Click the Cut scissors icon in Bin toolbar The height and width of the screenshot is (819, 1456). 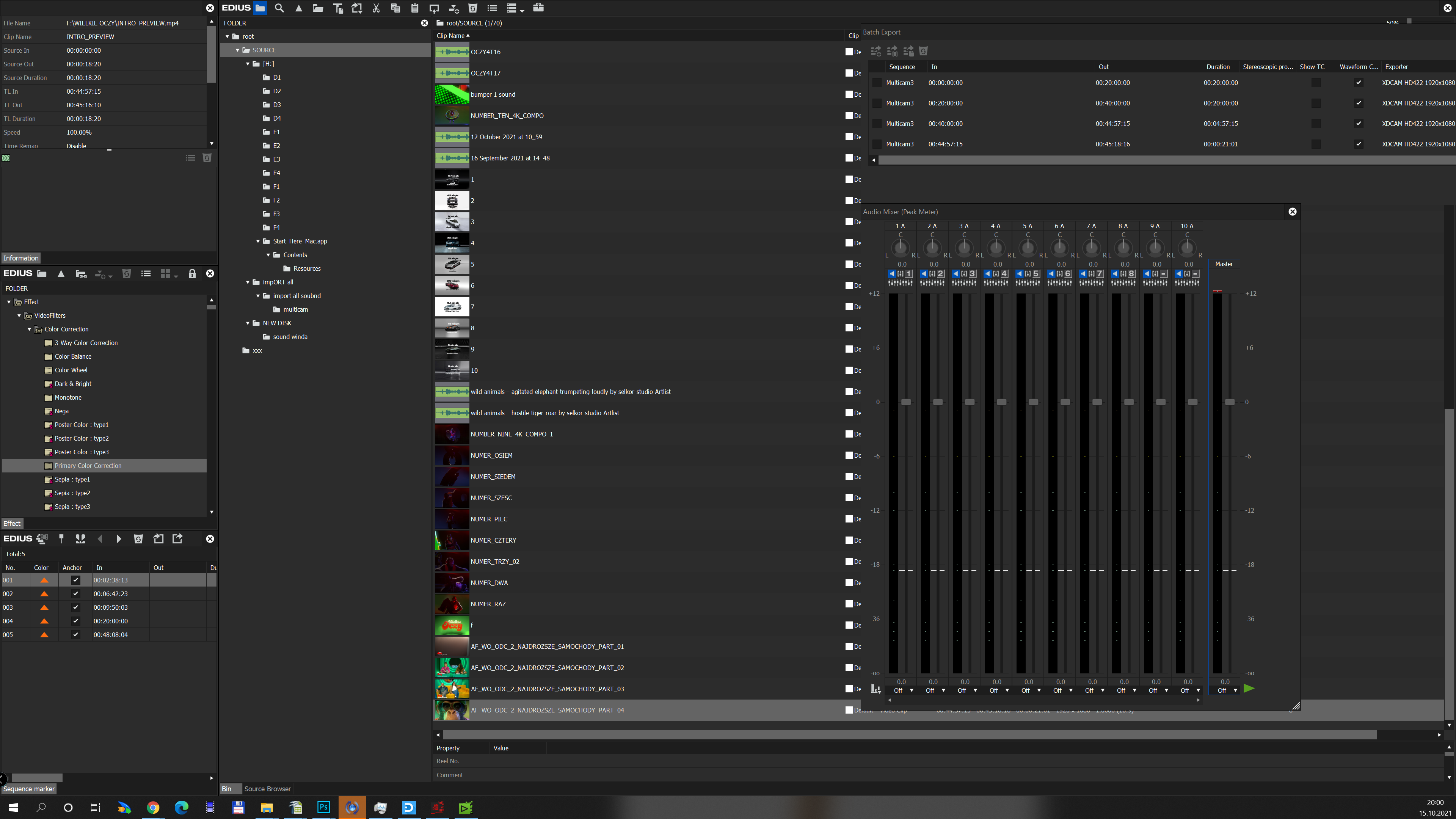click(376, 8)
